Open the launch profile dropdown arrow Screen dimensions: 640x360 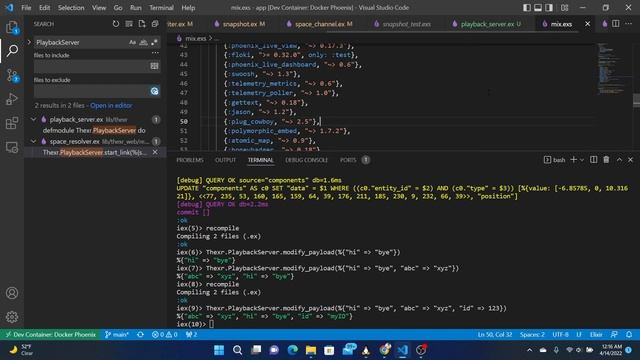click(582, 160)
